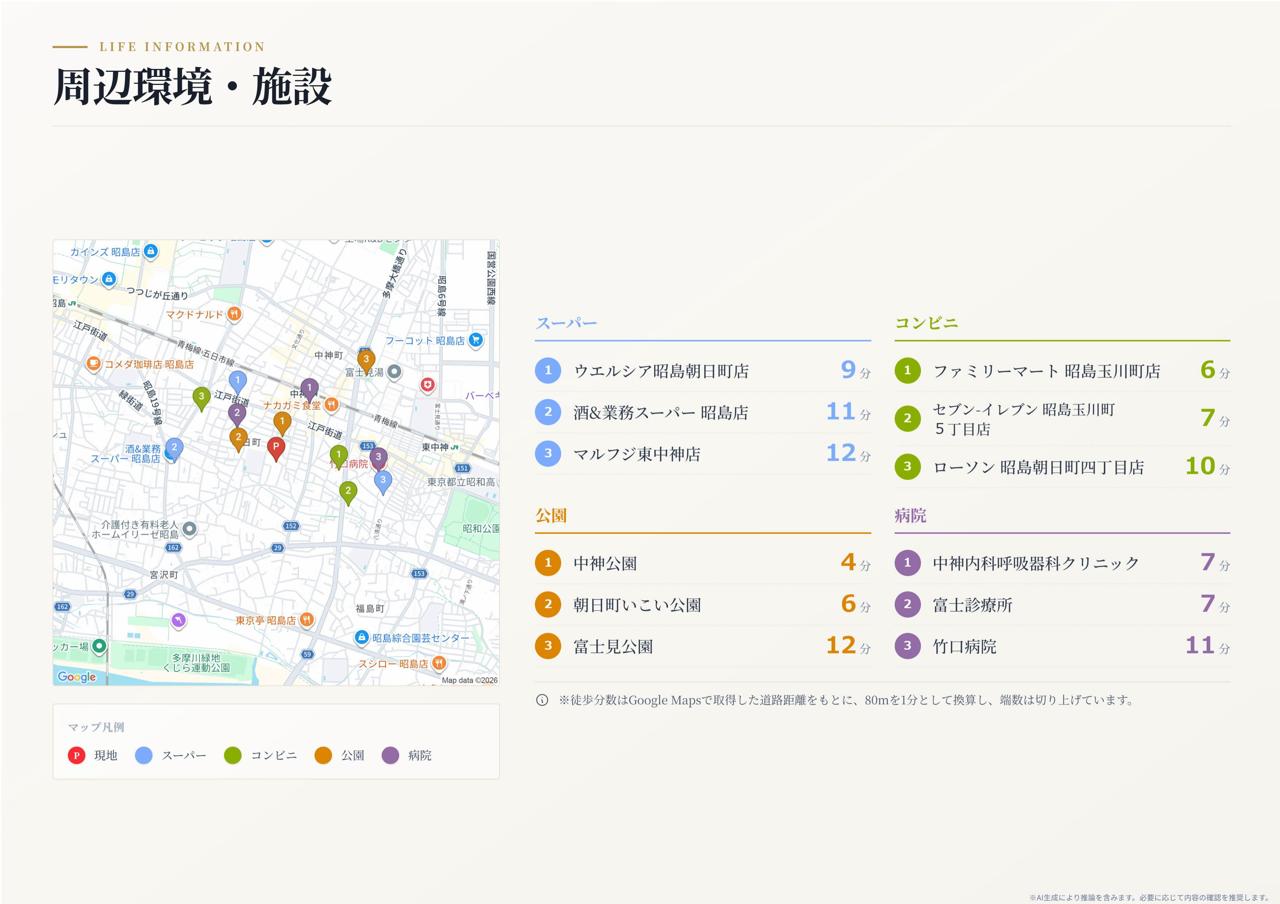
Task: Click the 酒&業務スーパー 昭島店 list entry
Action: click(x=703, y=412)
